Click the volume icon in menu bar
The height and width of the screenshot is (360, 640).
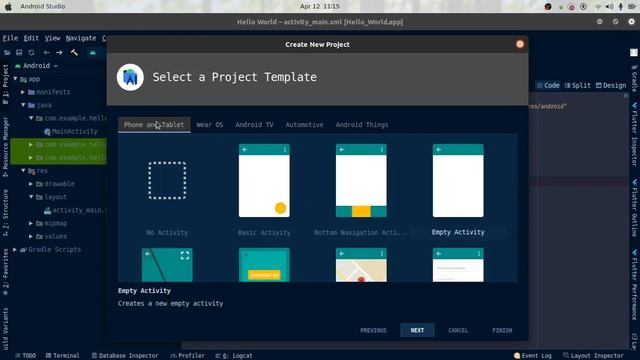(x=609, y=7)
